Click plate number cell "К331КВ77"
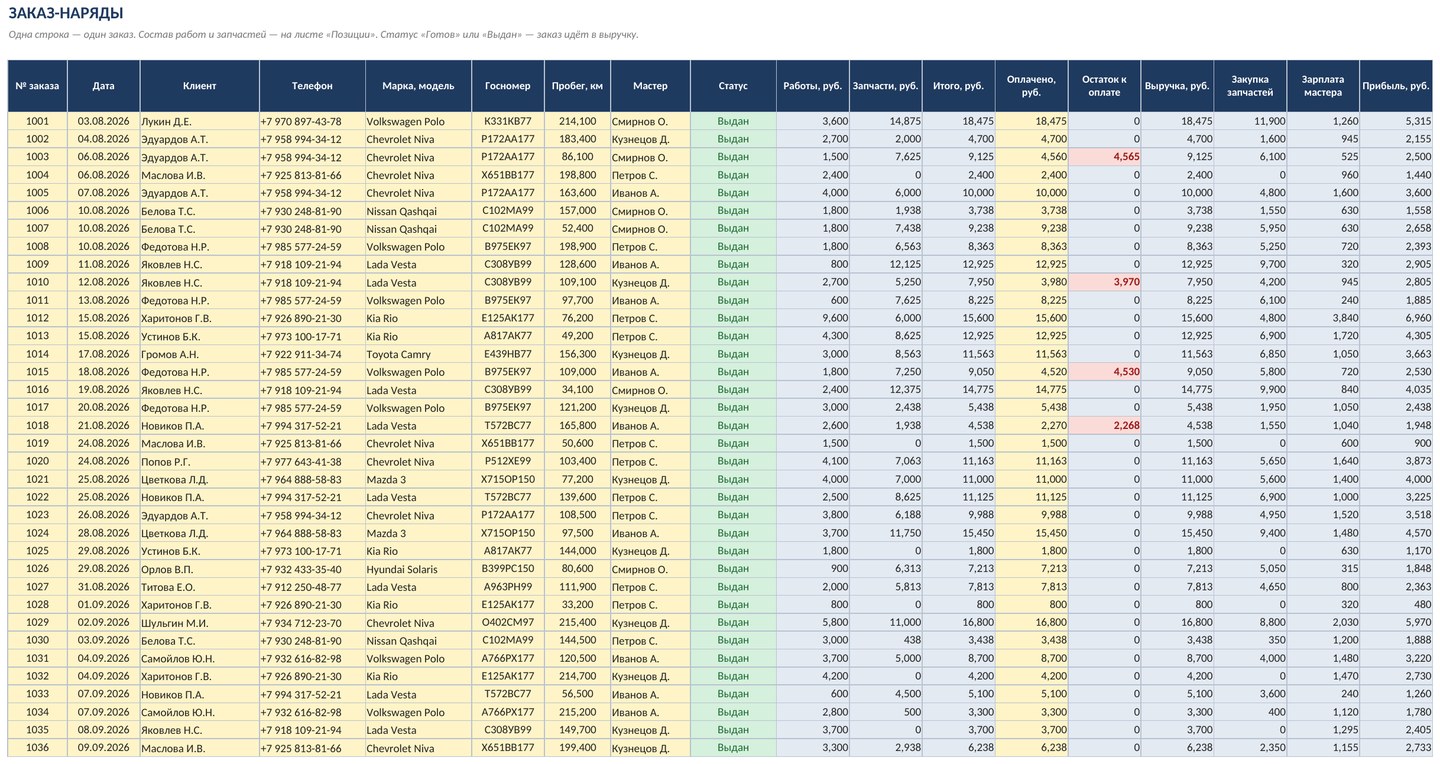The image size is (1440, 764). pyautogui.click(x=507, y=121)
